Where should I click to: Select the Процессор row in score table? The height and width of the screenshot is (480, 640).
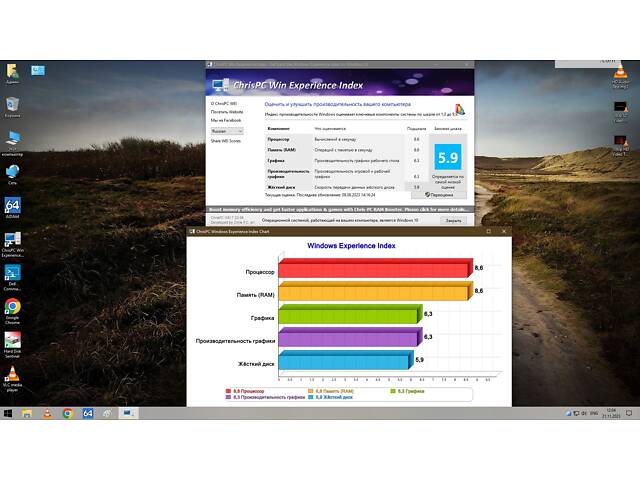click(x=345, y=139)
